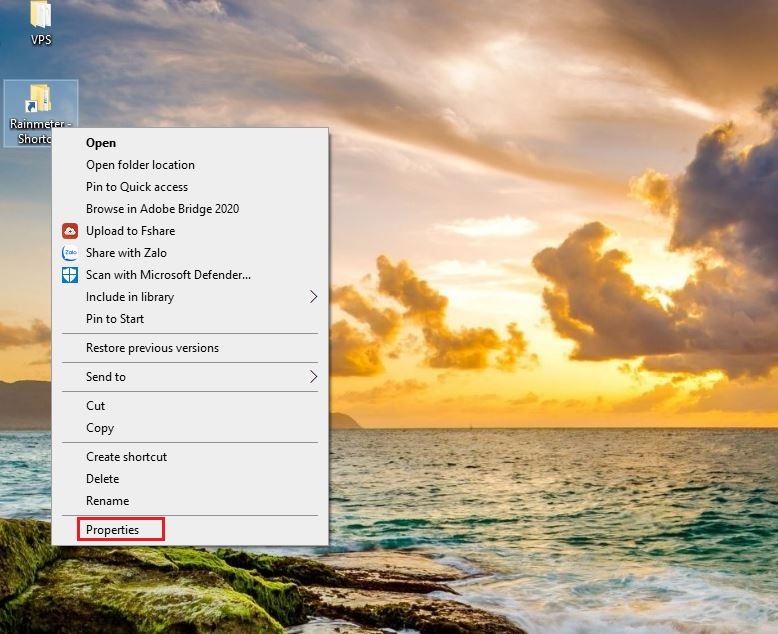Screen dimensions: 778x634
Task: Click the Zalo icon in the menu
Action: (x=70, y=253)
